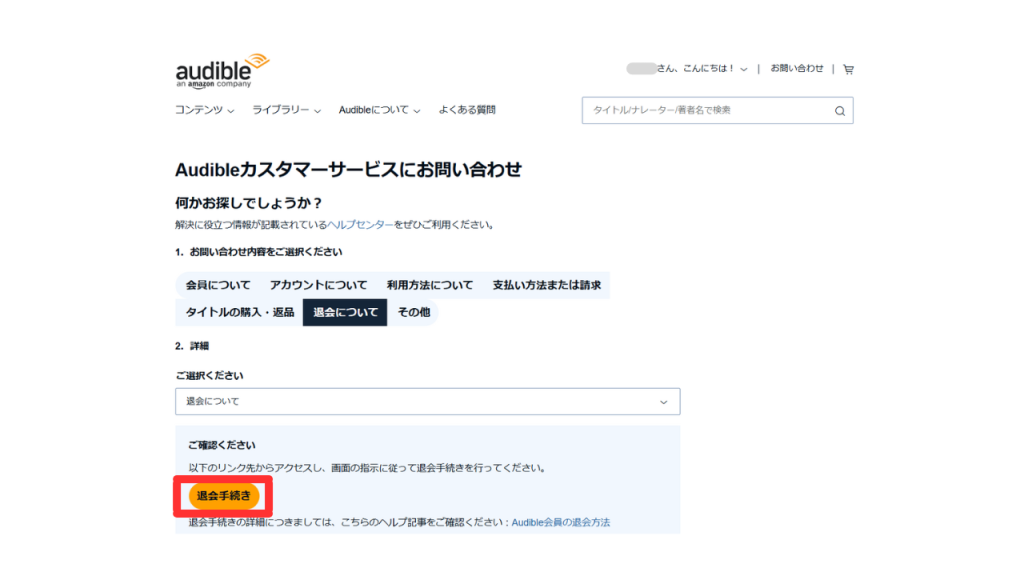Open the ご選択ください details dropdown
The height and width of the screenshot is (576, 1024).
428,402
